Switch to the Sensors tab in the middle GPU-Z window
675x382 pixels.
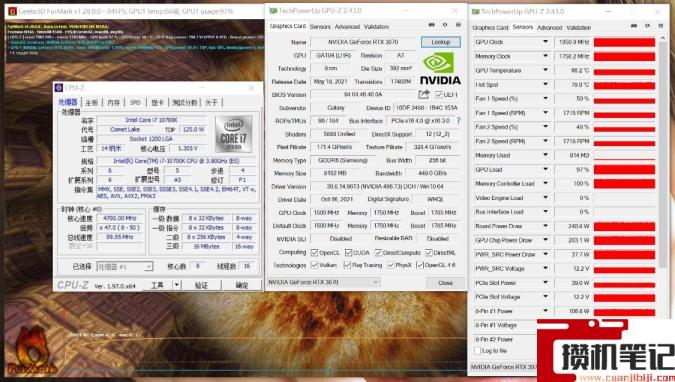click(x=320, y=27)
